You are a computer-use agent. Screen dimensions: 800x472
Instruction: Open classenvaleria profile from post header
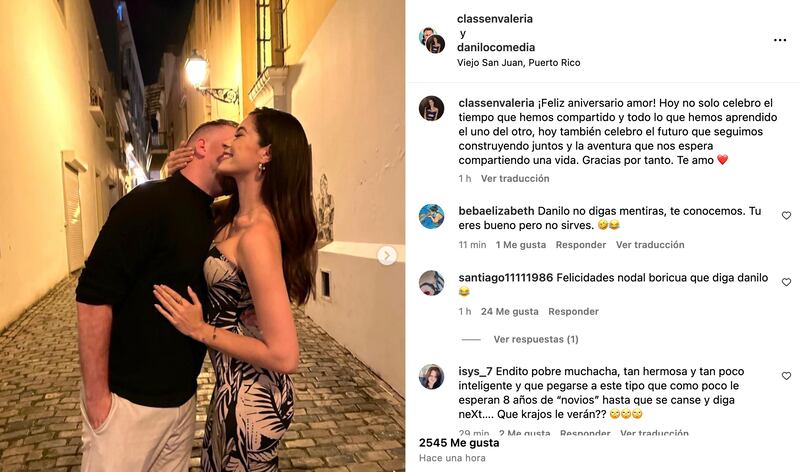tap(495, 19)
